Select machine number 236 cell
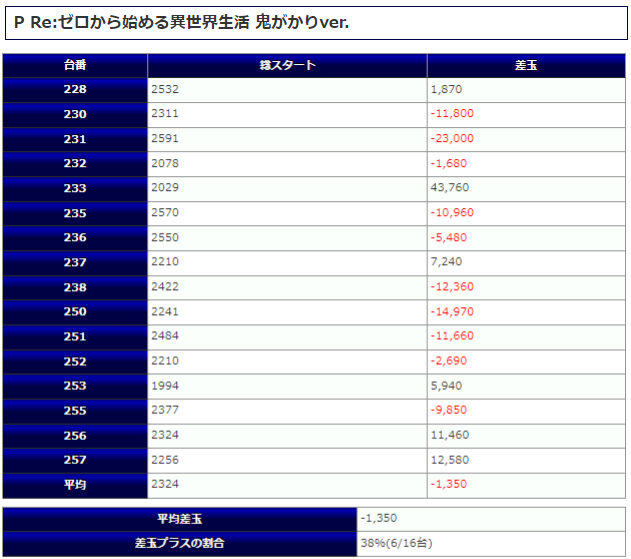The image size is (631, 559). pos(75,237)
